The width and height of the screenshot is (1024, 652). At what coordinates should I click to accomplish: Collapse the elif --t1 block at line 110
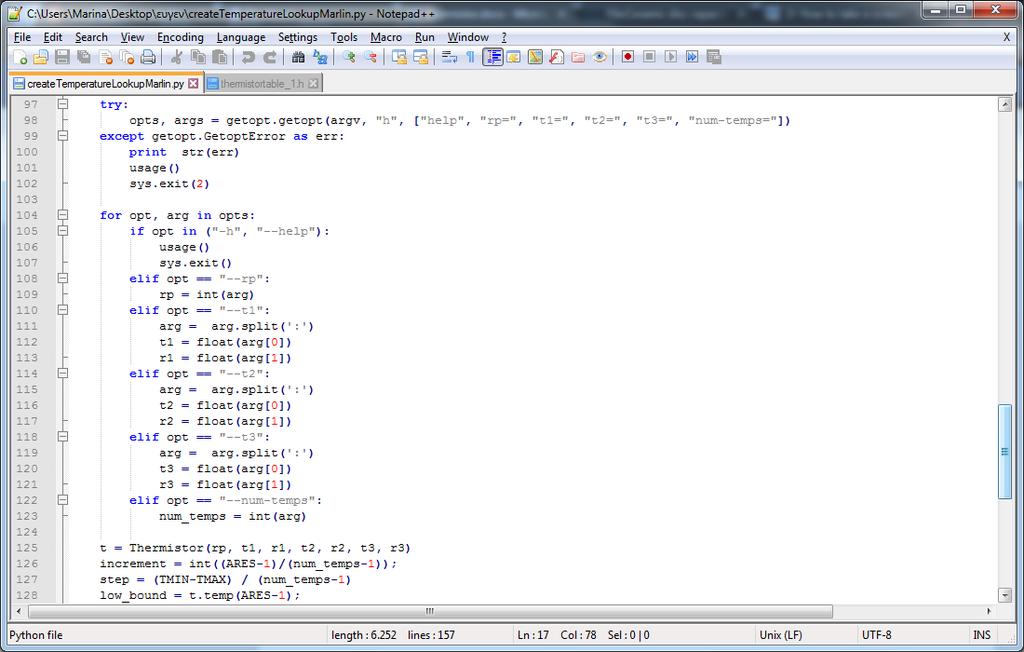click(x=63, y=310)
